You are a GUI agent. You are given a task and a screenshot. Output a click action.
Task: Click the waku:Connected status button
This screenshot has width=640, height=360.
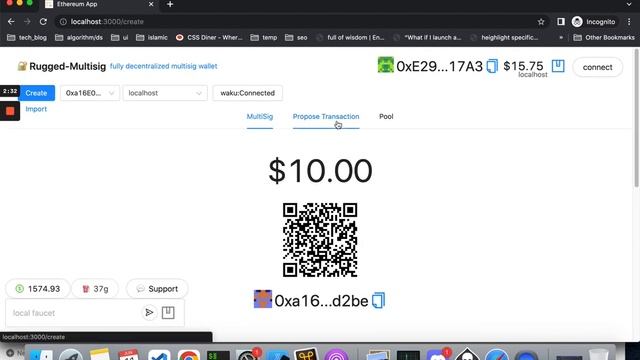pyautogui.click(x=247, y=93)
